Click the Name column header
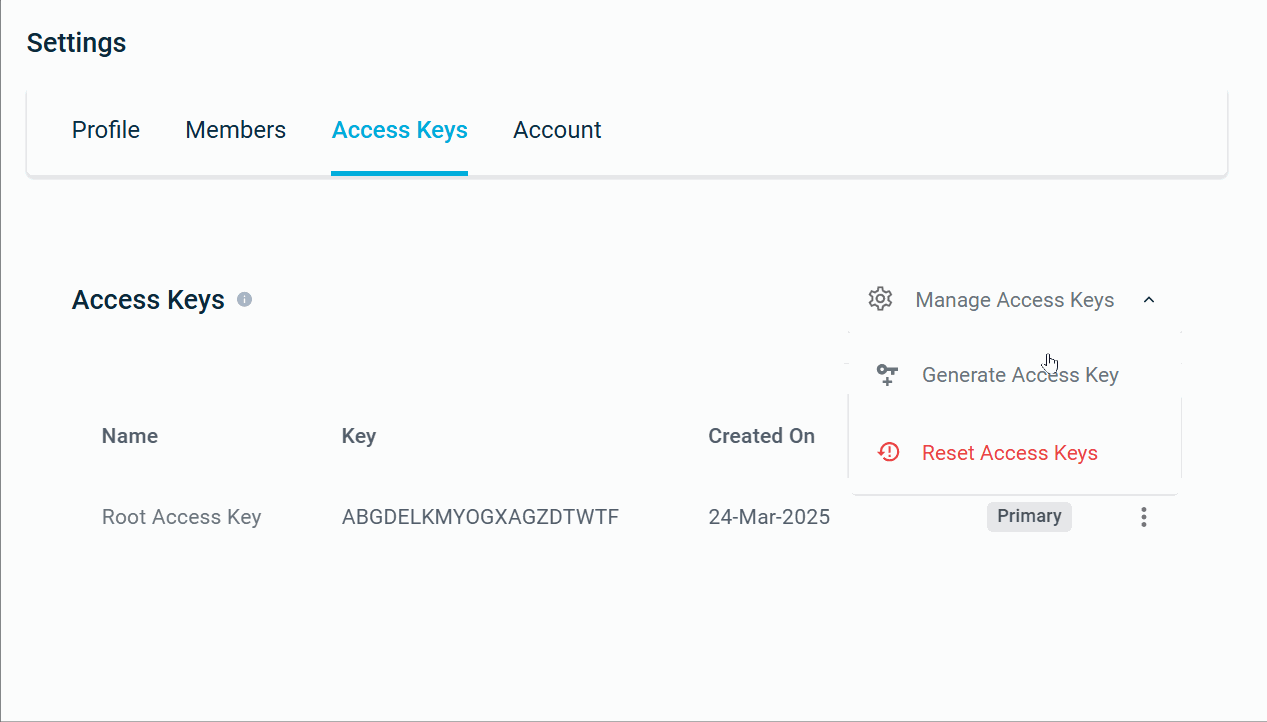Screen dimensions: 1267x722 pos(130,436)
